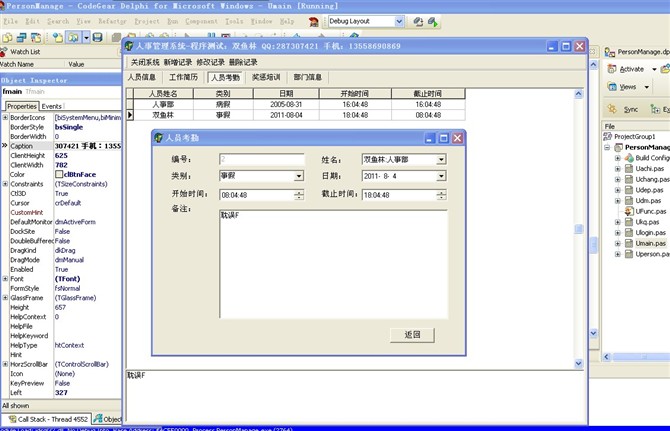Click the Expand icon right of Sync
Viewport: 670px width, 431px height.
[x=655, y=109]
